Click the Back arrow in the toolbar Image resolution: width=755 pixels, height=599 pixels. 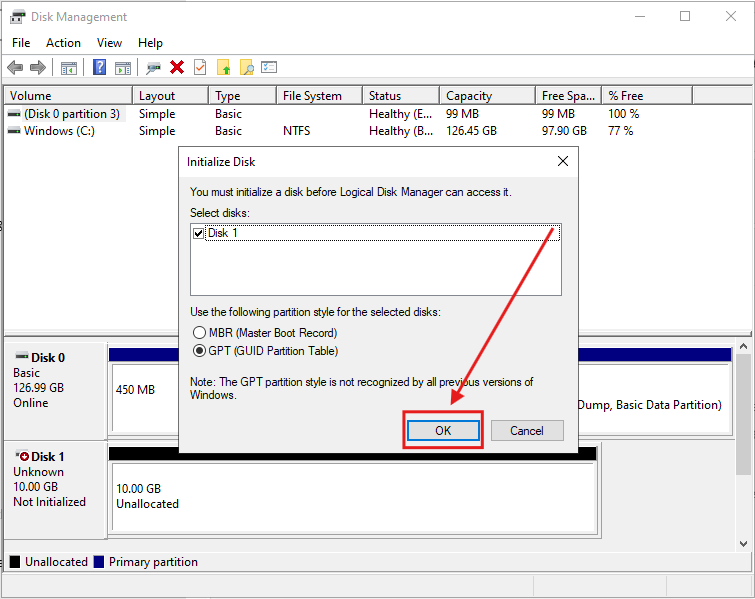(x=15, y=67)
